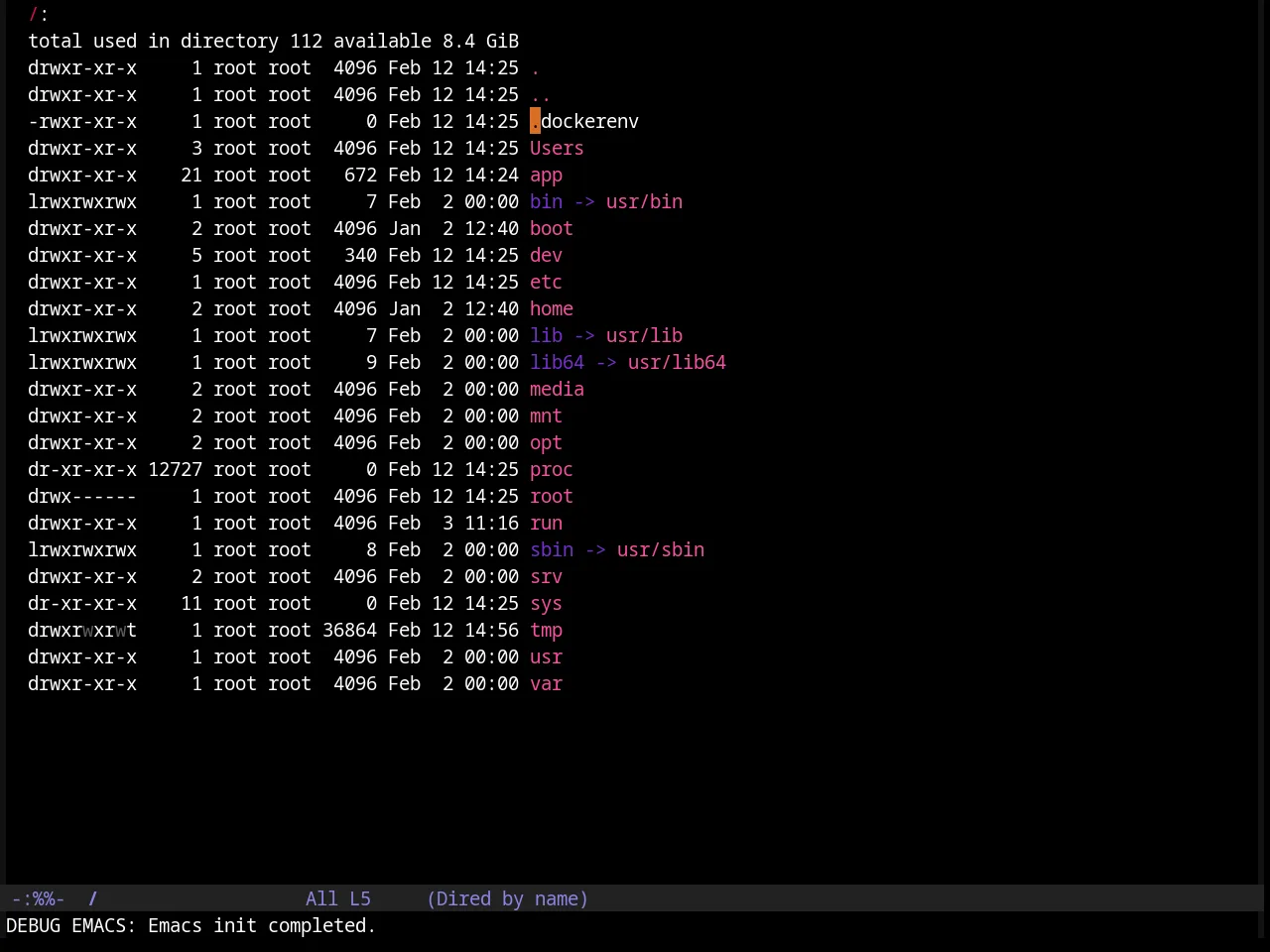Image resolution: width=1270 pixels, height=952 pixels.
Task: Open the tmp directory
Action: (x=546, y=630)
